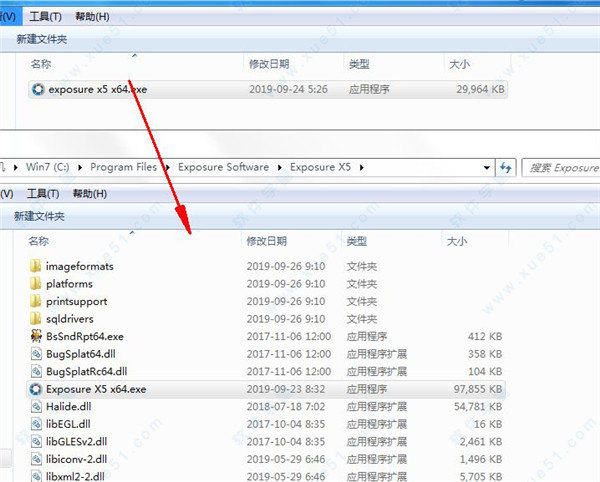
Task: Click the libiconv-2.dll file icon
Action: click(x=36, y=459)
